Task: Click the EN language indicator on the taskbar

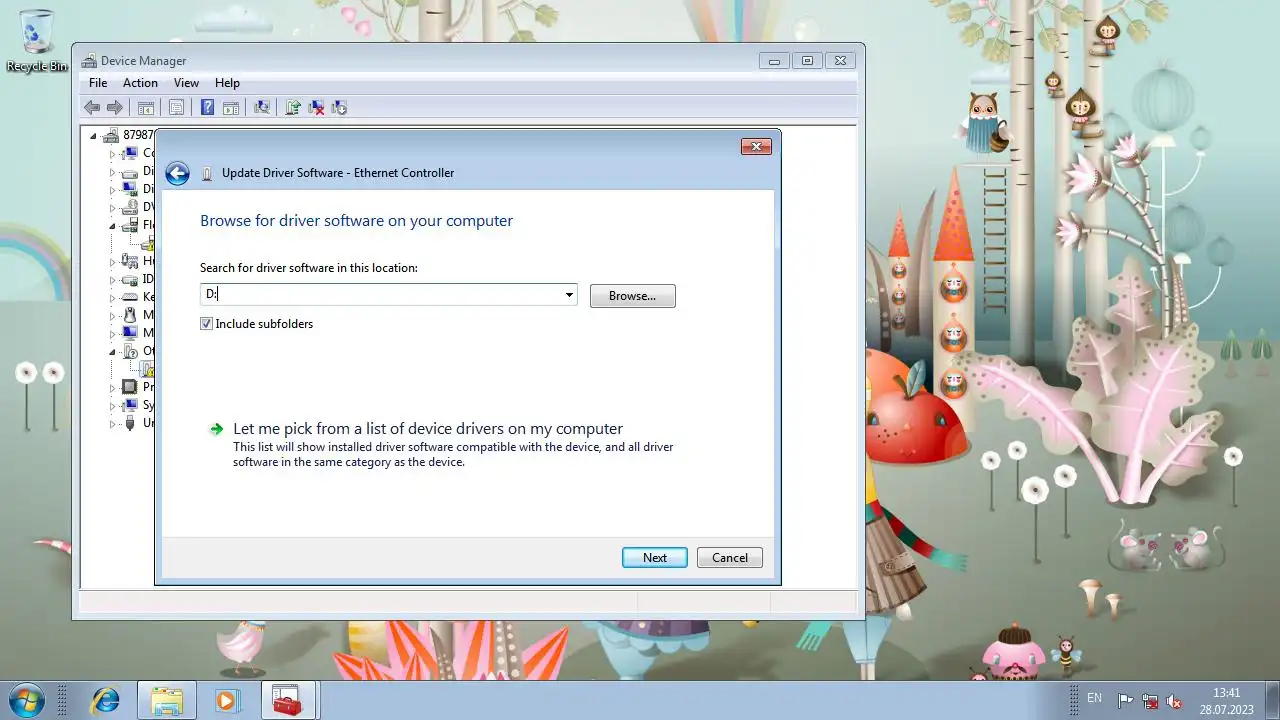Action: 1094,698
